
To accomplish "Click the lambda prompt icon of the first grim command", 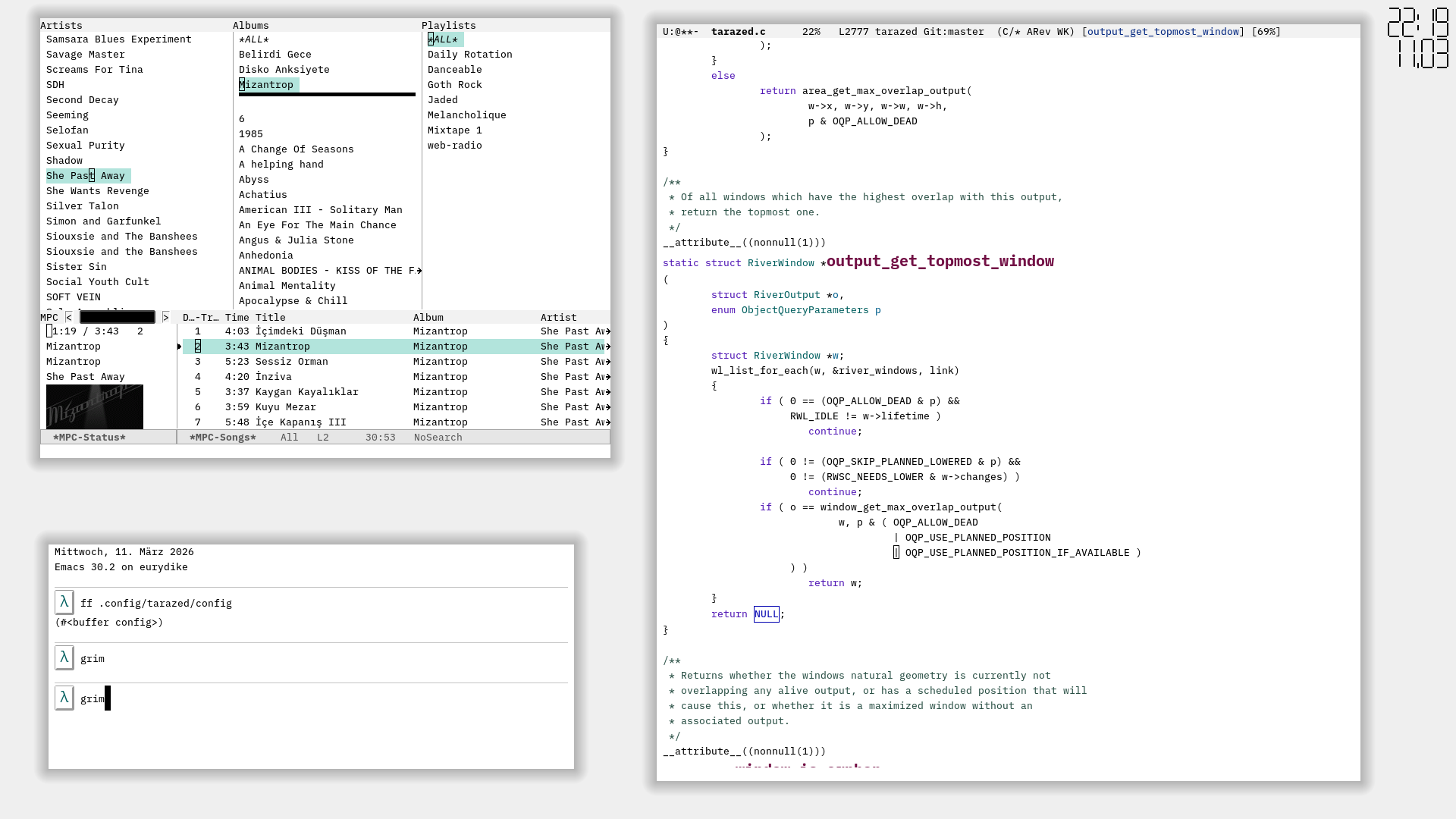I will (x=64, y=657).
